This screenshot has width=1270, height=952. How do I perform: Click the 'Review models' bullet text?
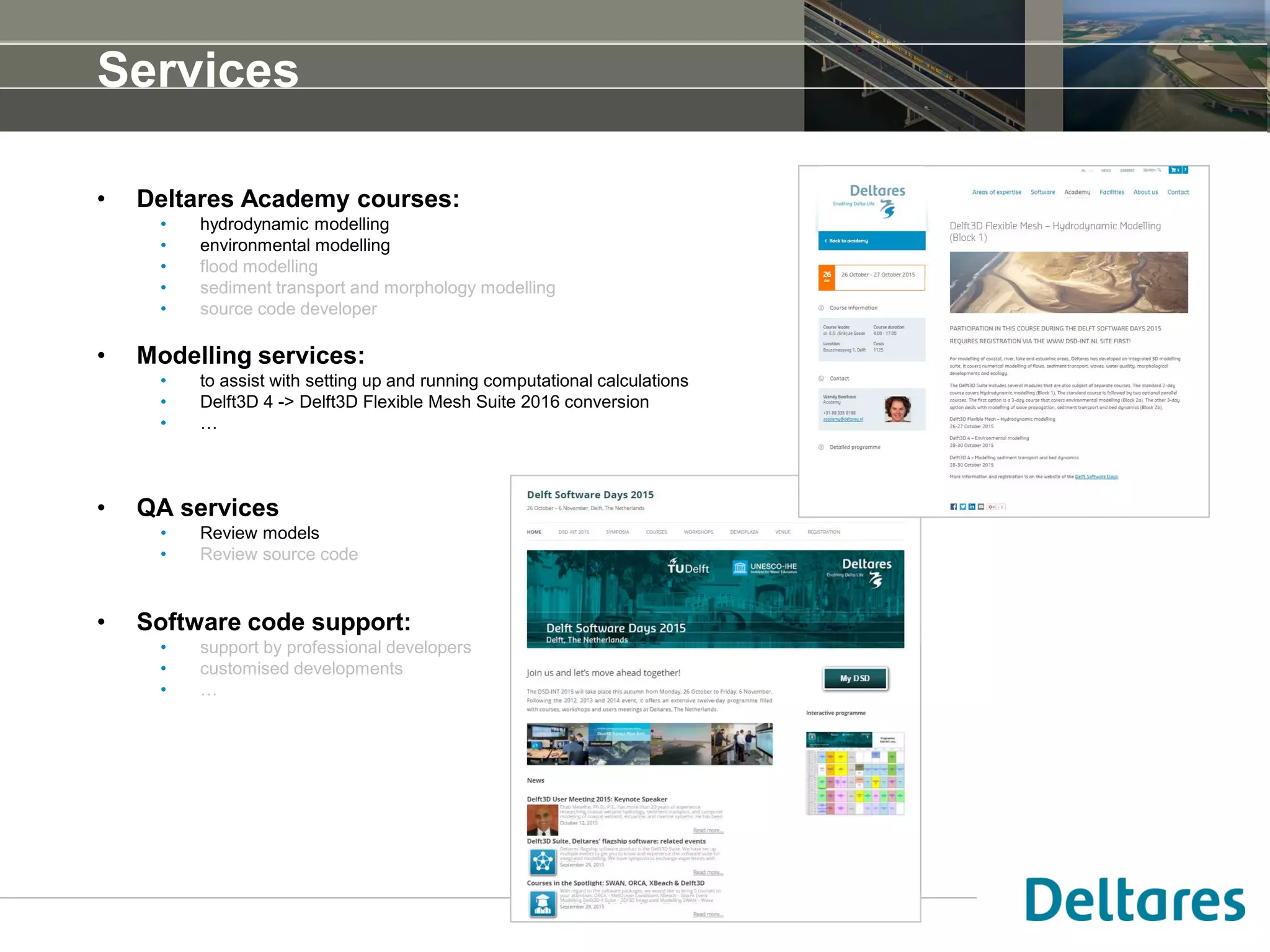pyautogui.click(x=259, y=533)
